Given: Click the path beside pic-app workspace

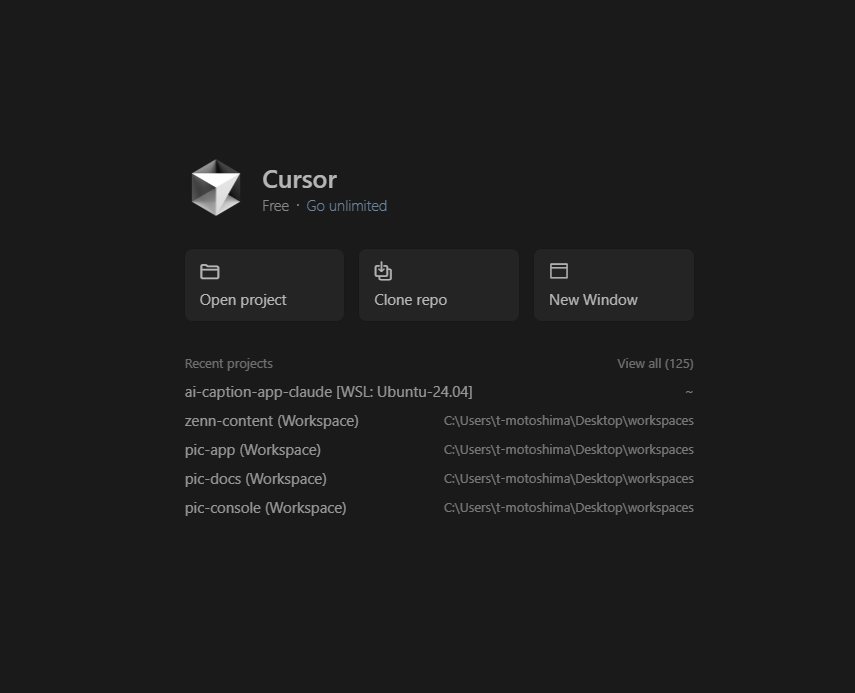Looking at the screenshot, I should (568, 450).
